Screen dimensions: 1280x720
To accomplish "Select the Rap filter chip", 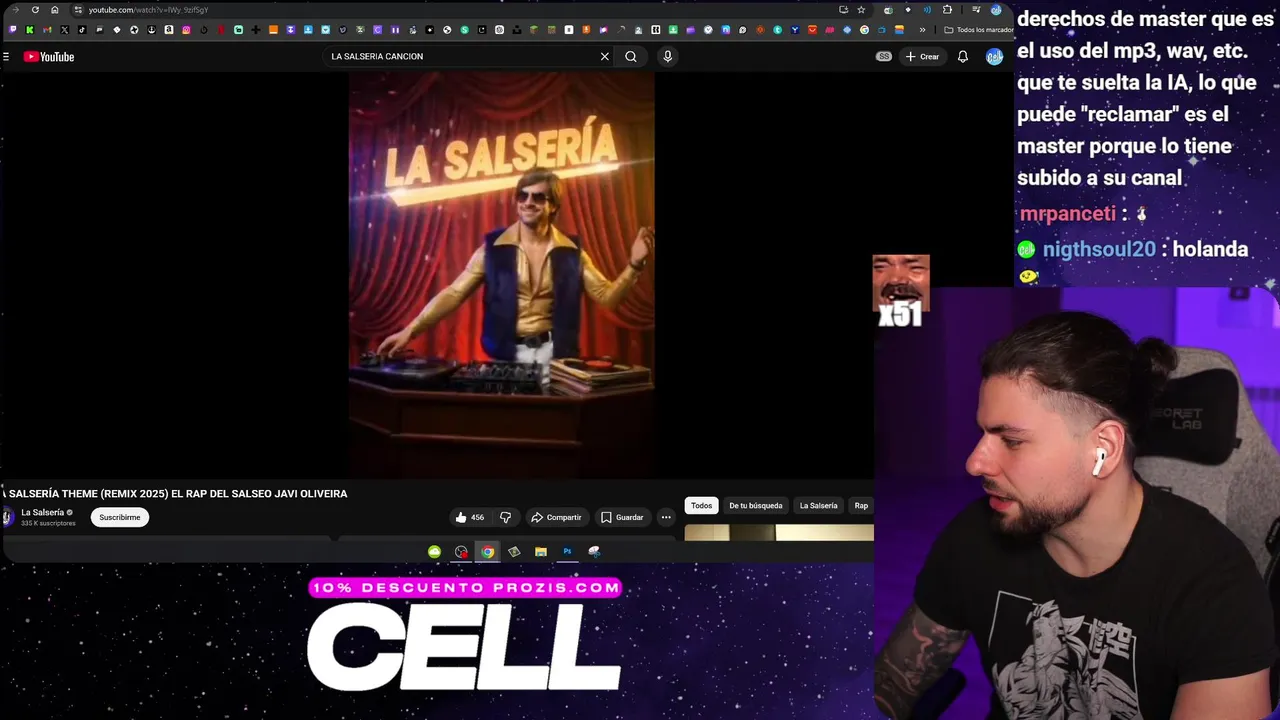I will [x=861, y=506].
